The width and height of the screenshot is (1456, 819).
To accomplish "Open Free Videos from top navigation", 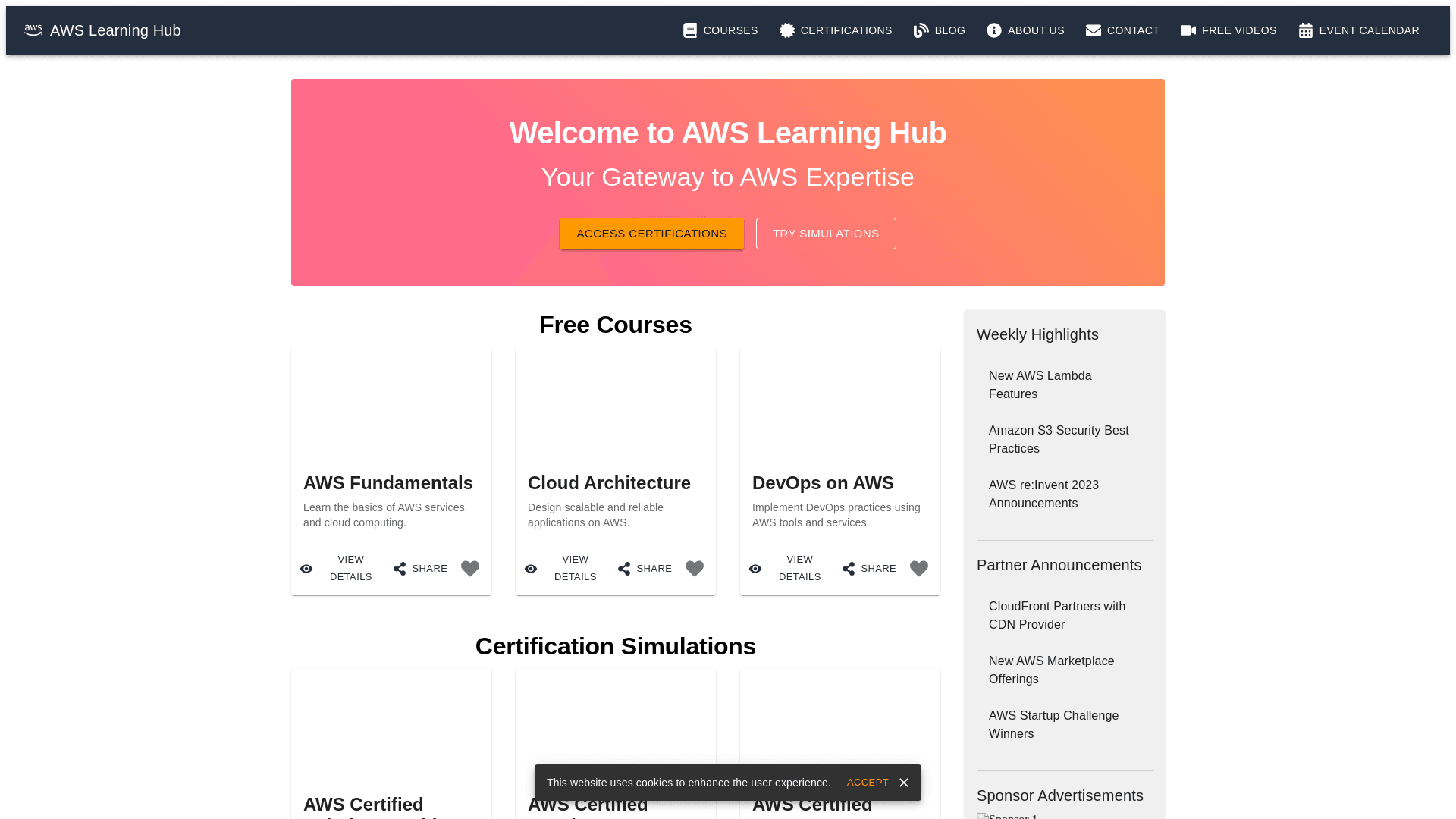I will click(x=1228, y=30).
